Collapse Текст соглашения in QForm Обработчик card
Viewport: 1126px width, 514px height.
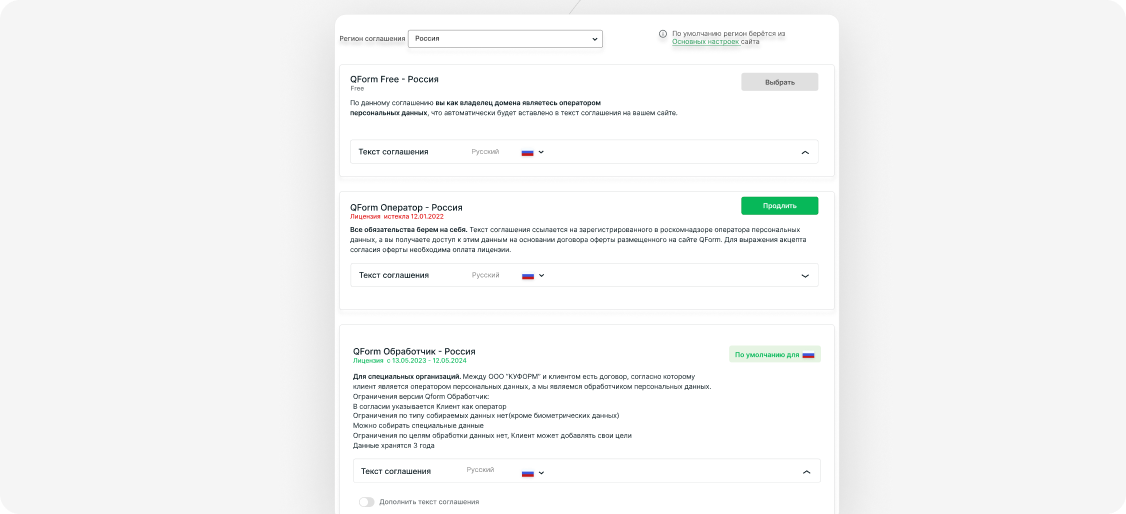[x=806, y=472]
